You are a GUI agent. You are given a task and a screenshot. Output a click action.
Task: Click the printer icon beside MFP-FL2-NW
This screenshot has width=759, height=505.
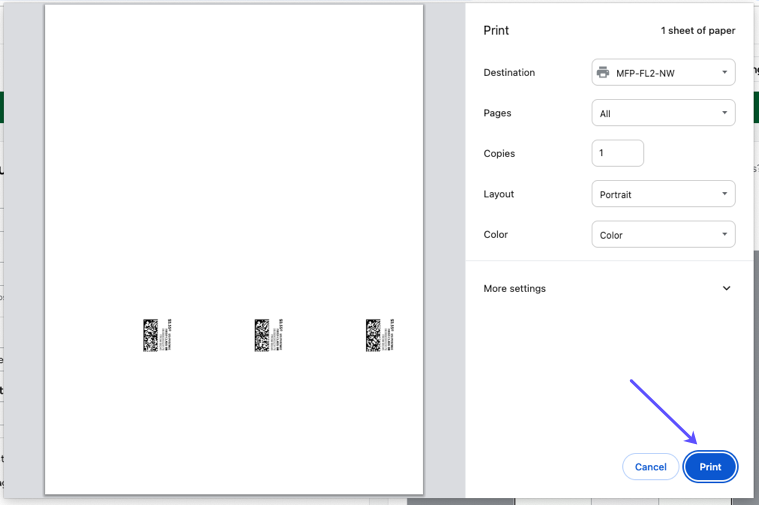603,73
